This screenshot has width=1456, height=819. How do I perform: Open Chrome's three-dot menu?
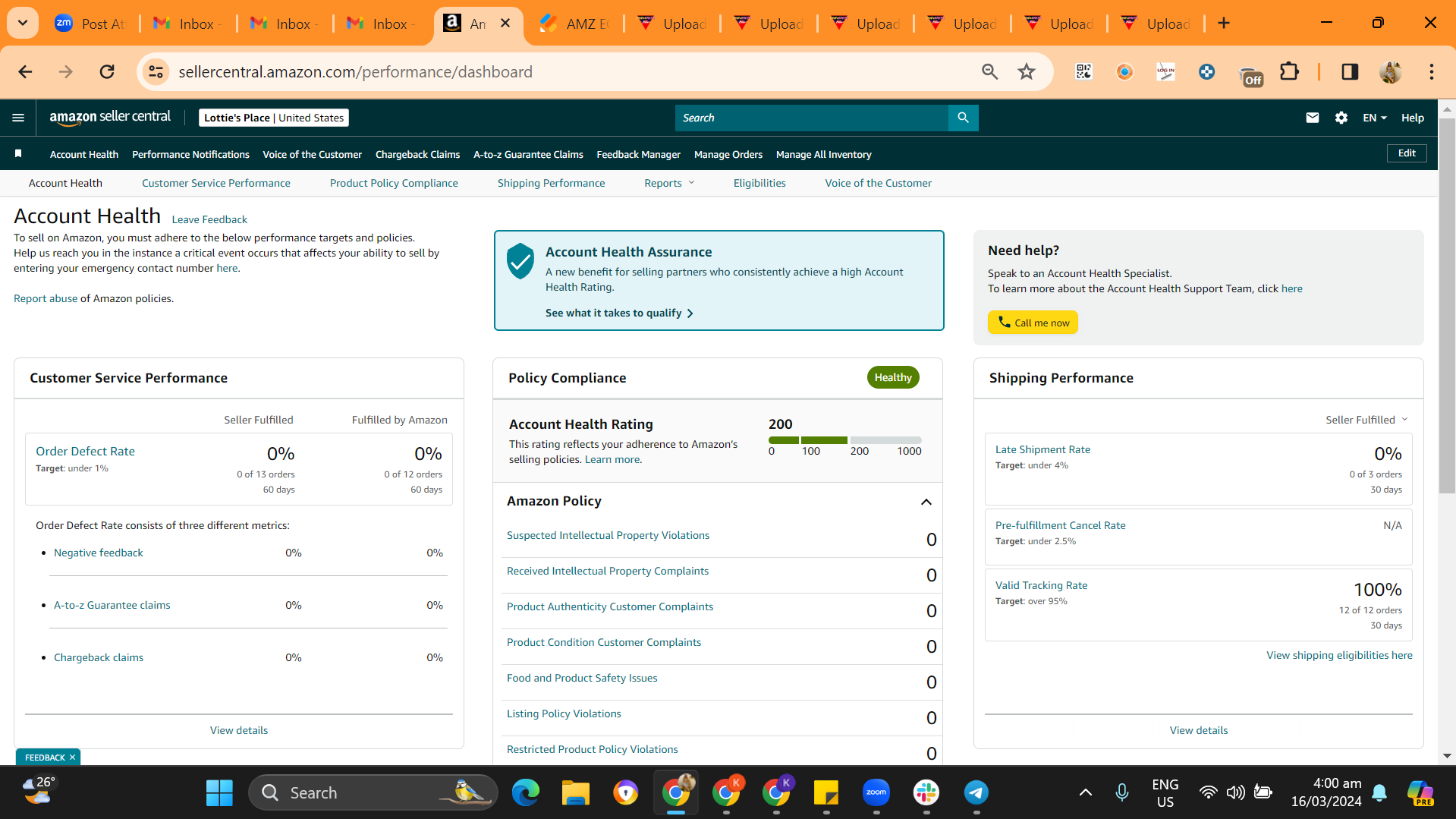click(x=1432, y=71)
